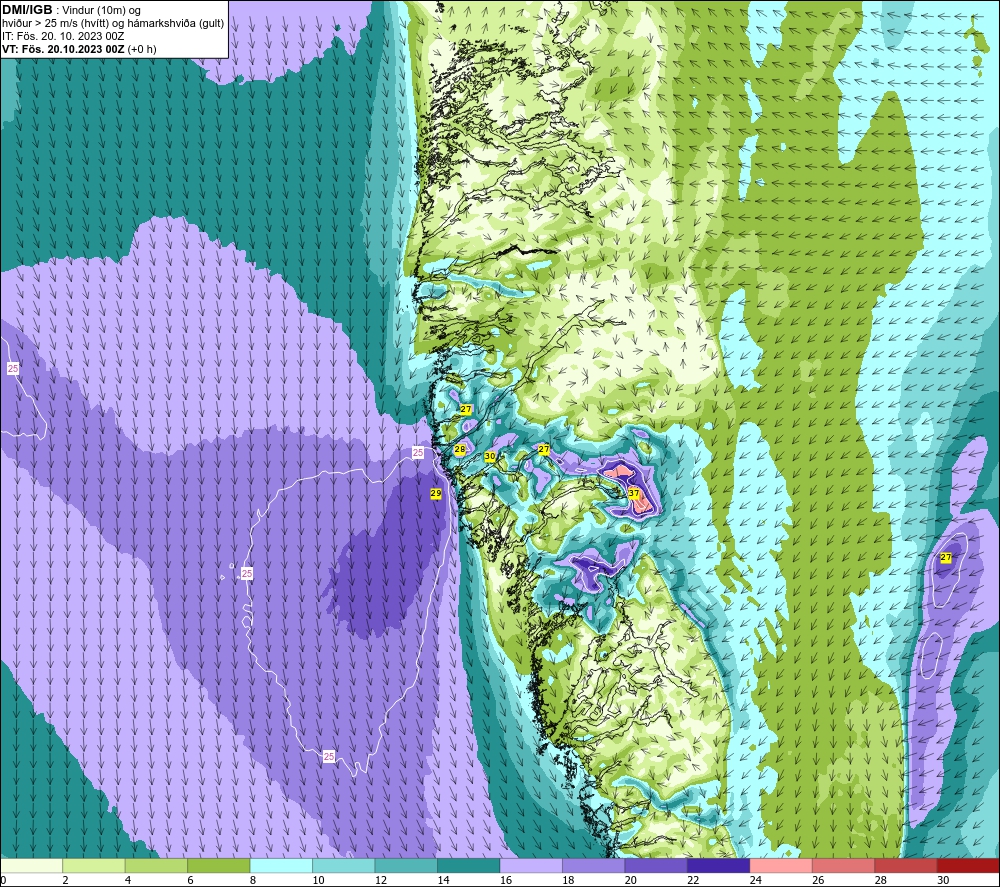Click the legend scale value 30

(x=943, y=880)
